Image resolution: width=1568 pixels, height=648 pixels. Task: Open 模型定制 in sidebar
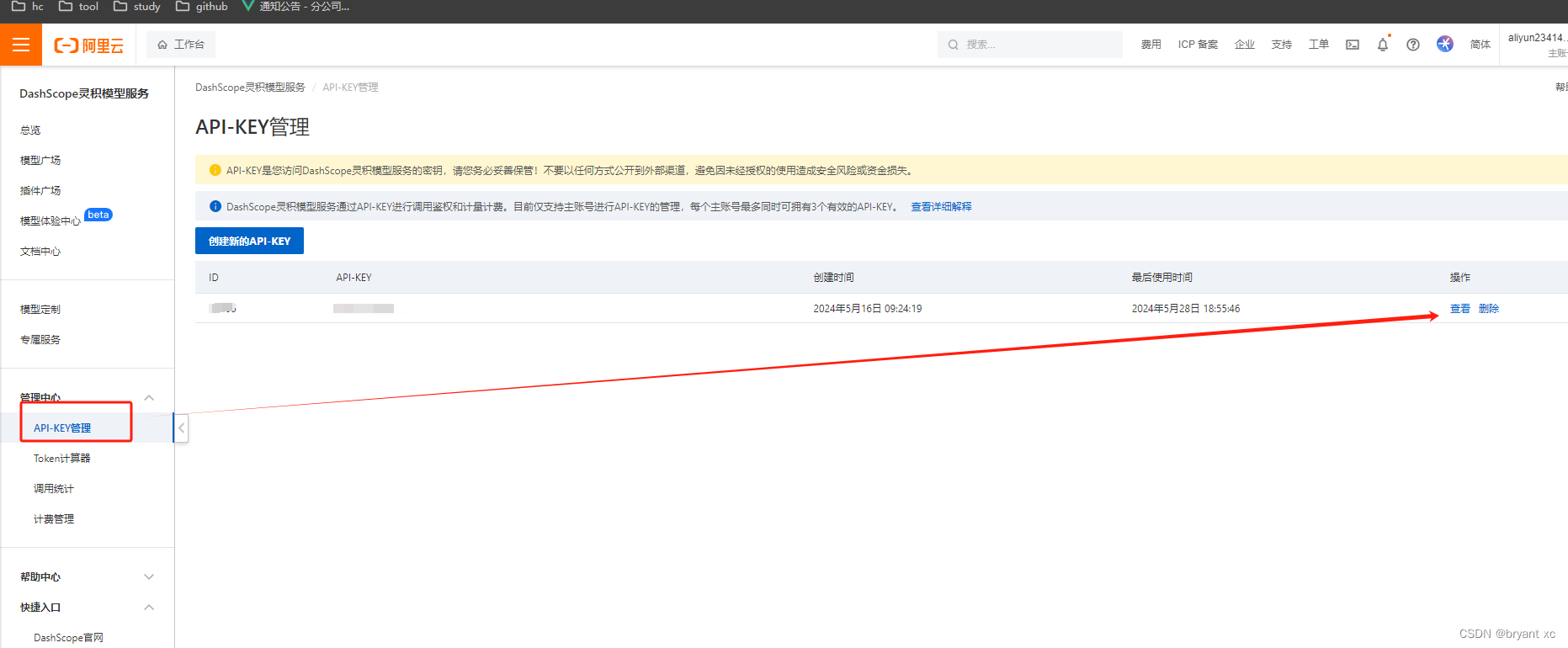(x=40, y=309)
